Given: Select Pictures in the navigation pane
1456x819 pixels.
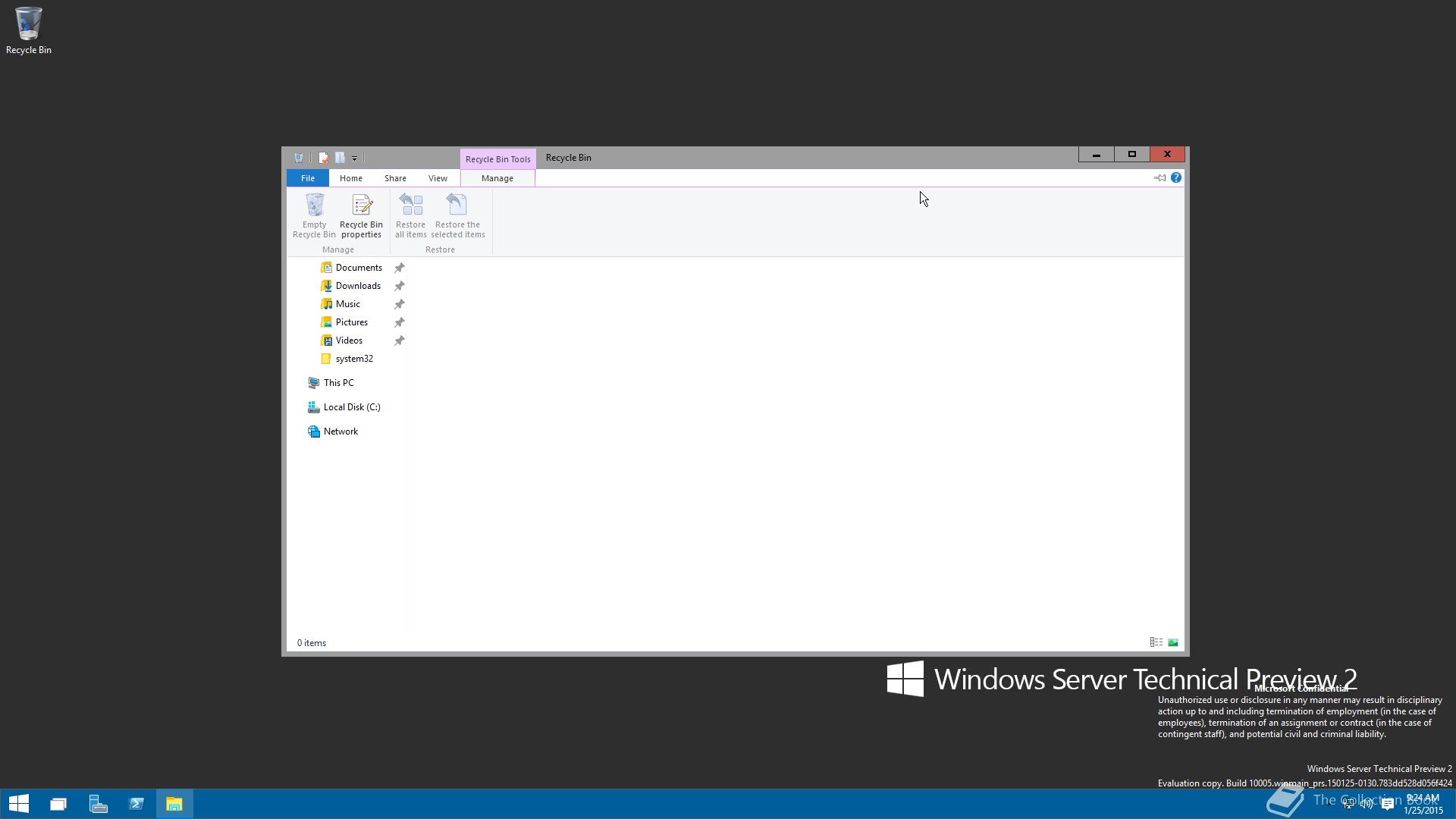Looking at the screenshot, I should point(352,322).
